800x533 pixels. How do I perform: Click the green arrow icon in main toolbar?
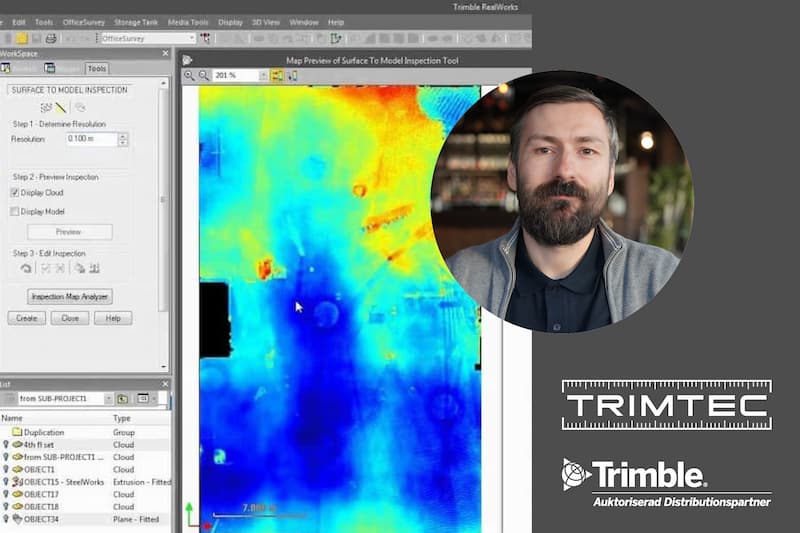[335, 38]
